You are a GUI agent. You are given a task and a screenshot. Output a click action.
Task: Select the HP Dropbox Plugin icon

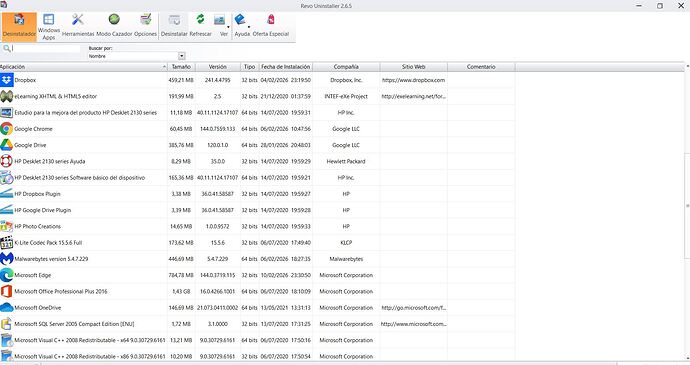(7, 194)
